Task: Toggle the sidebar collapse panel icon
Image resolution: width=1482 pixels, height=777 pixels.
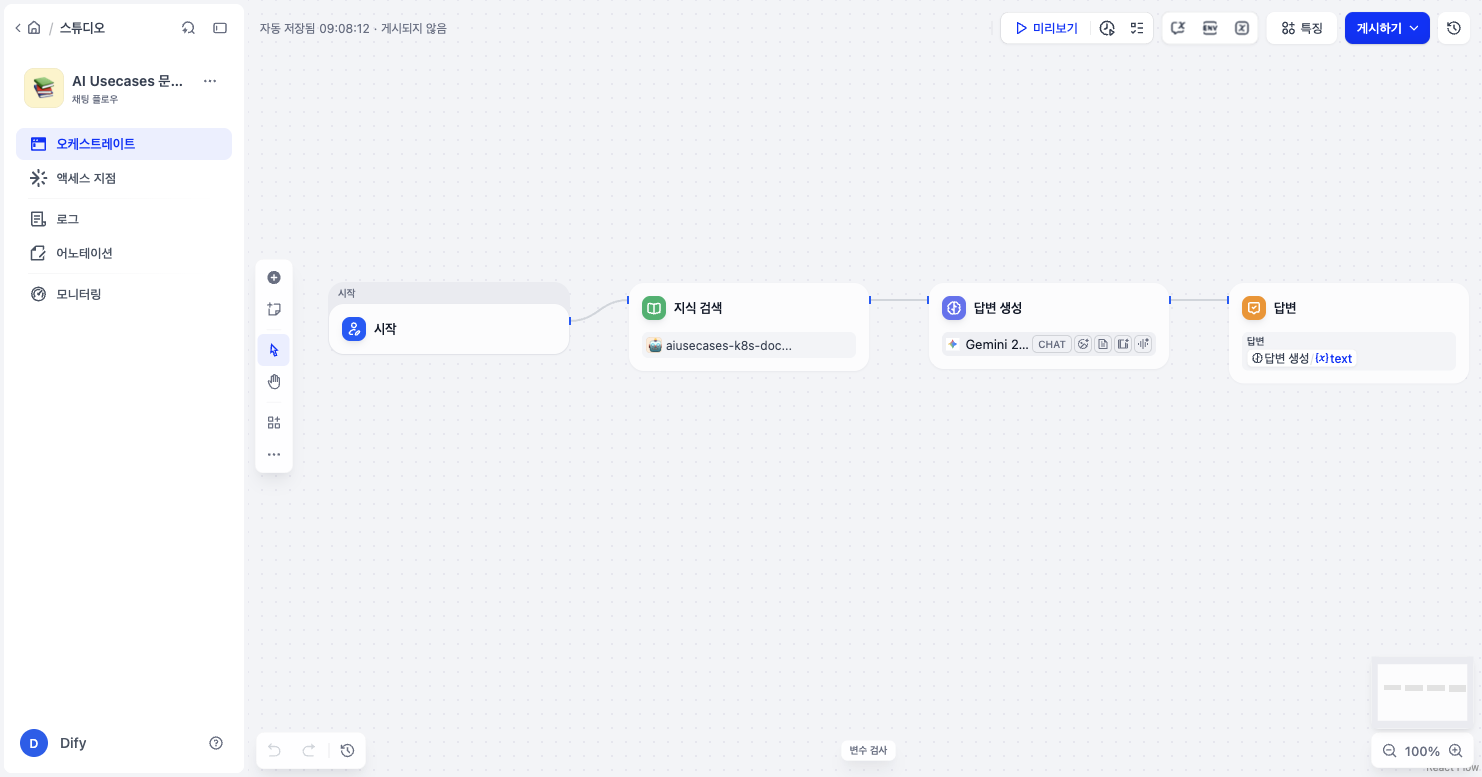Action: click(220, 28)
